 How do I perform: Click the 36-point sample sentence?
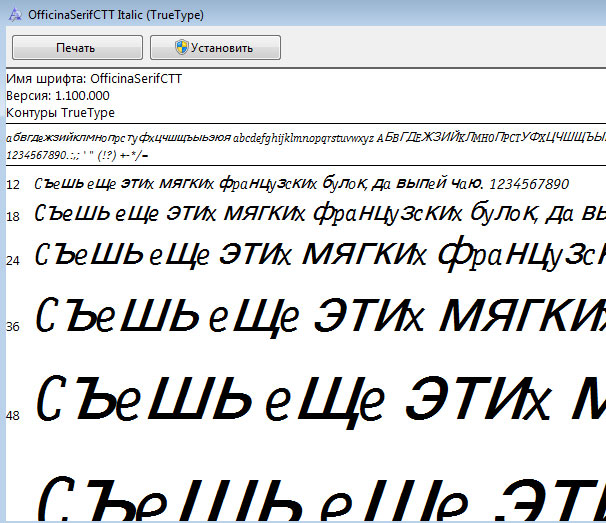(x=320, y=317)
